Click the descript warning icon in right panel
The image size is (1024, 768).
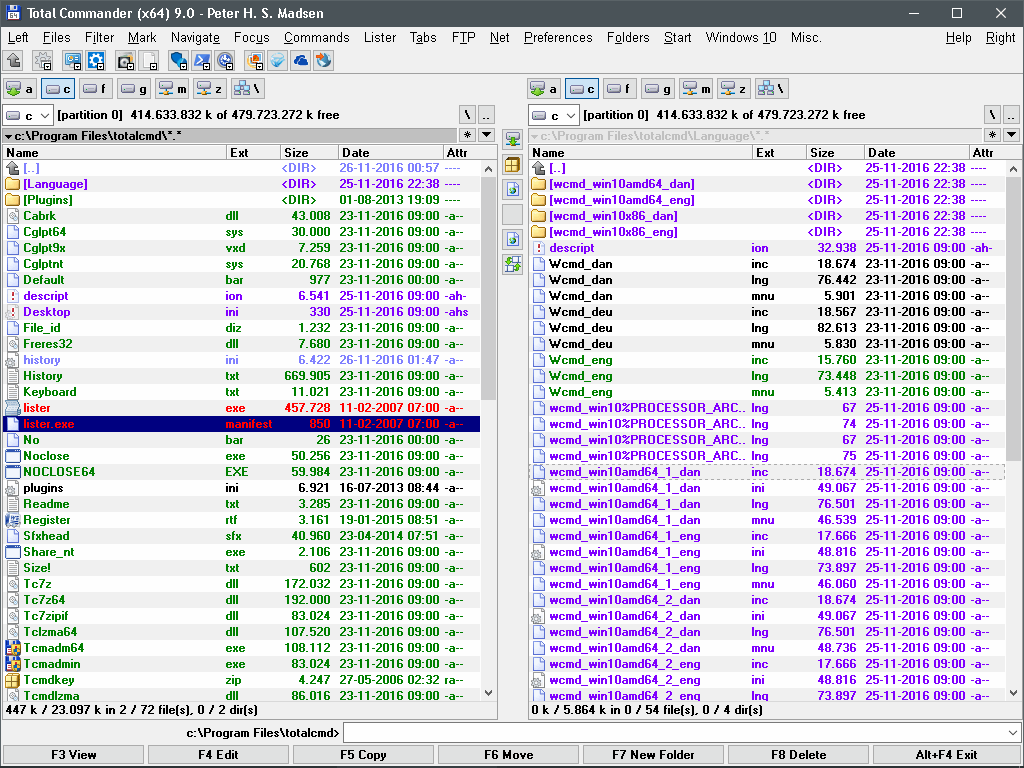pyautogui.click(x=538, y=248)
